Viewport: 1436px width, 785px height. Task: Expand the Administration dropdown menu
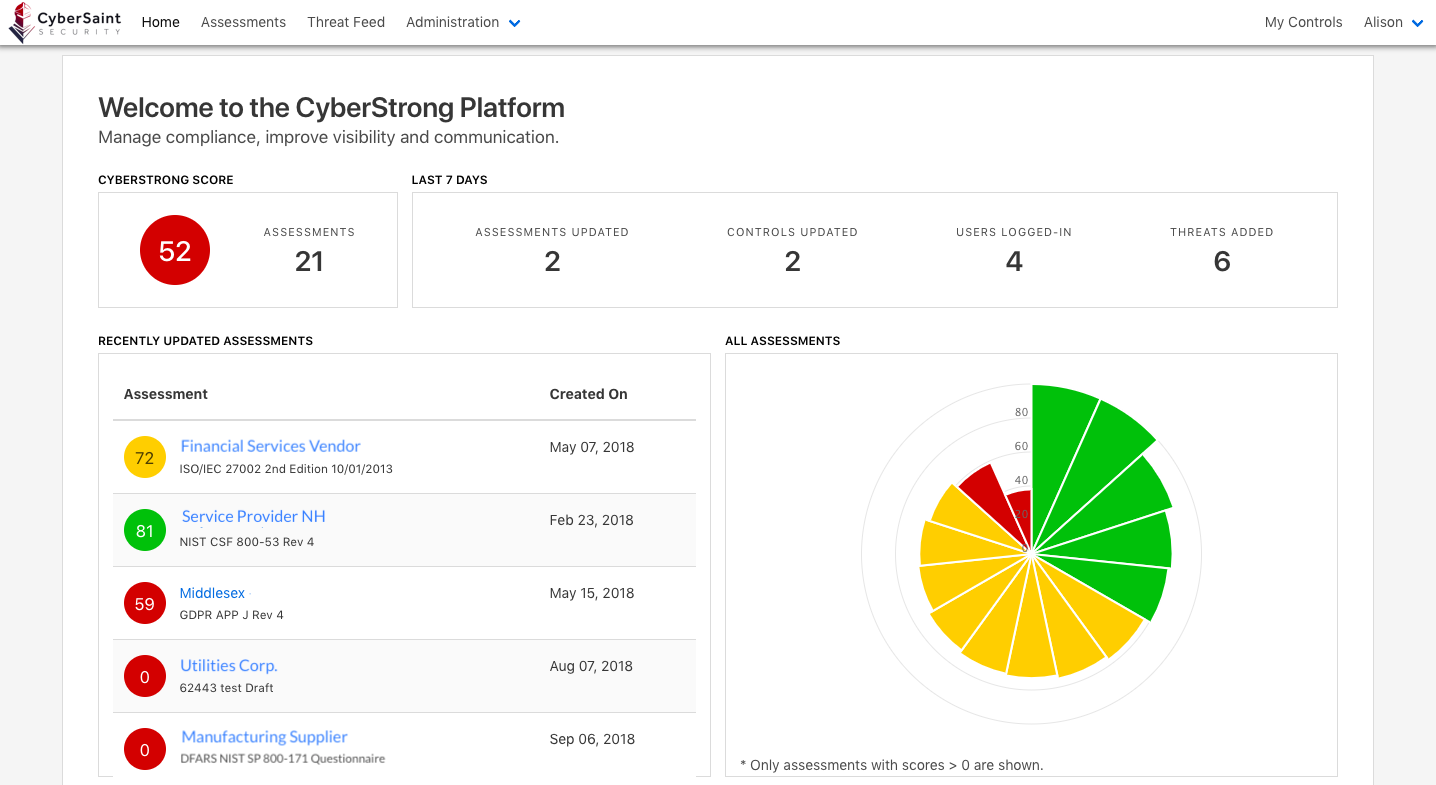pos(463,22)
